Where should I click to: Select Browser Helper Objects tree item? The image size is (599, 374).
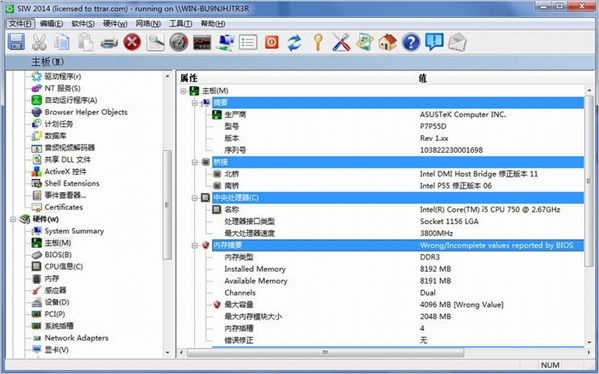(86, 112)
